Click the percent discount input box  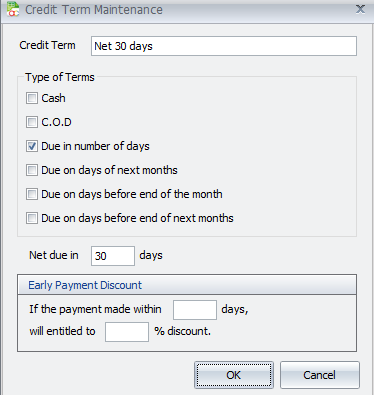[127, 332]
